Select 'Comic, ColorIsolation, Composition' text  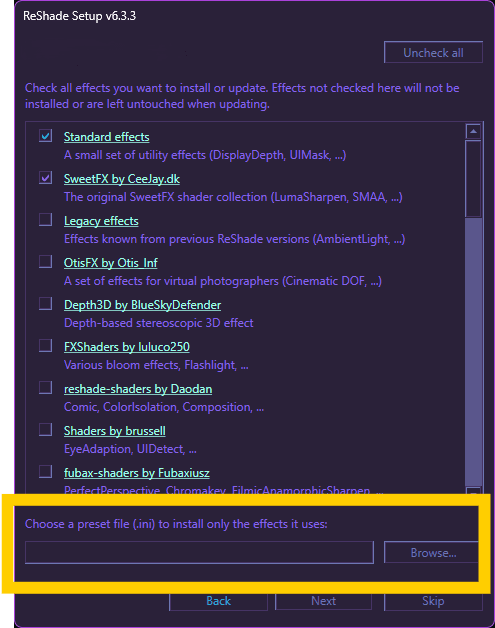[164, 407]
